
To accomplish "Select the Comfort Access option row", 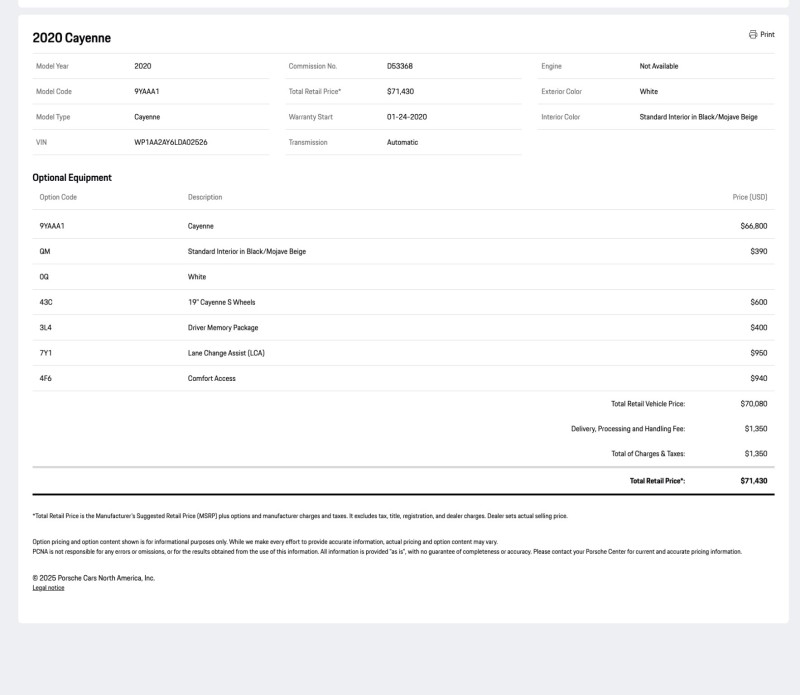I will pos(404,379).
